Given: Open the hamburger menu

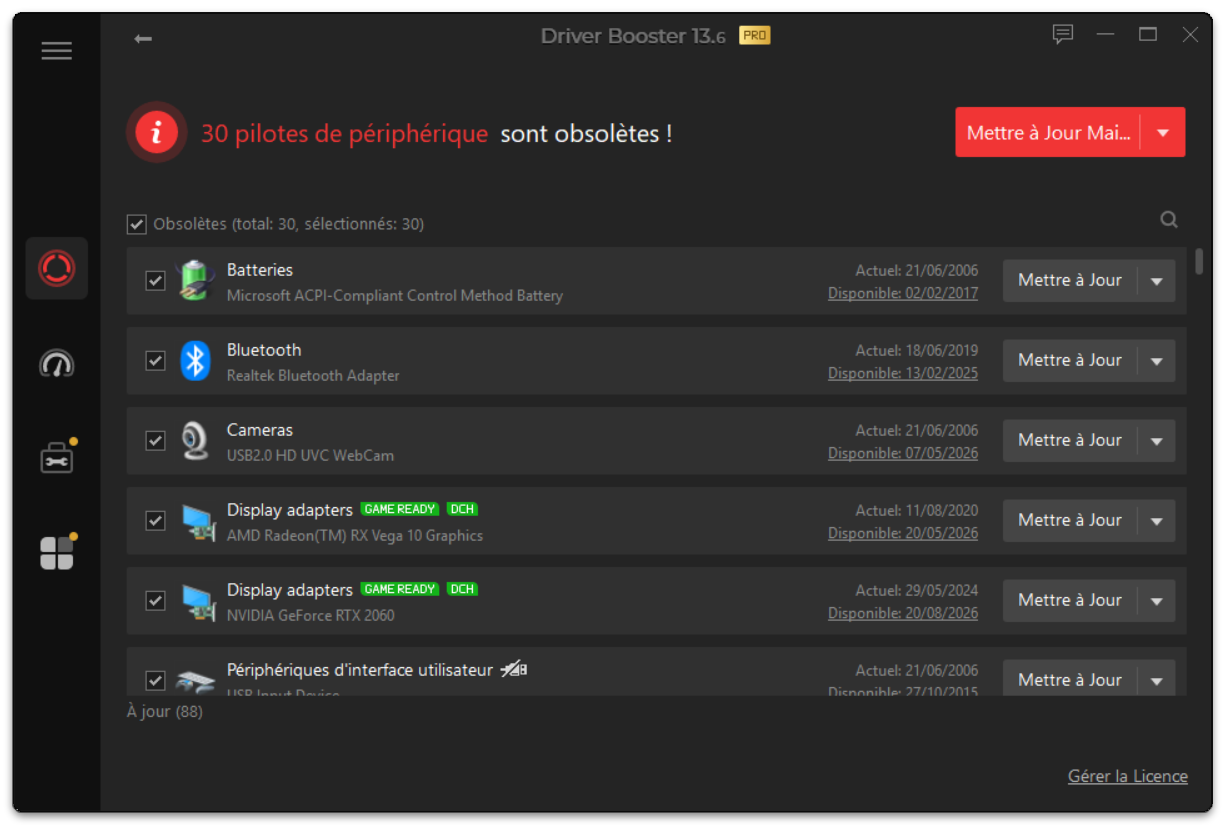Looking at the screenshot, I should pyautogui.click(x=56, y=51).
